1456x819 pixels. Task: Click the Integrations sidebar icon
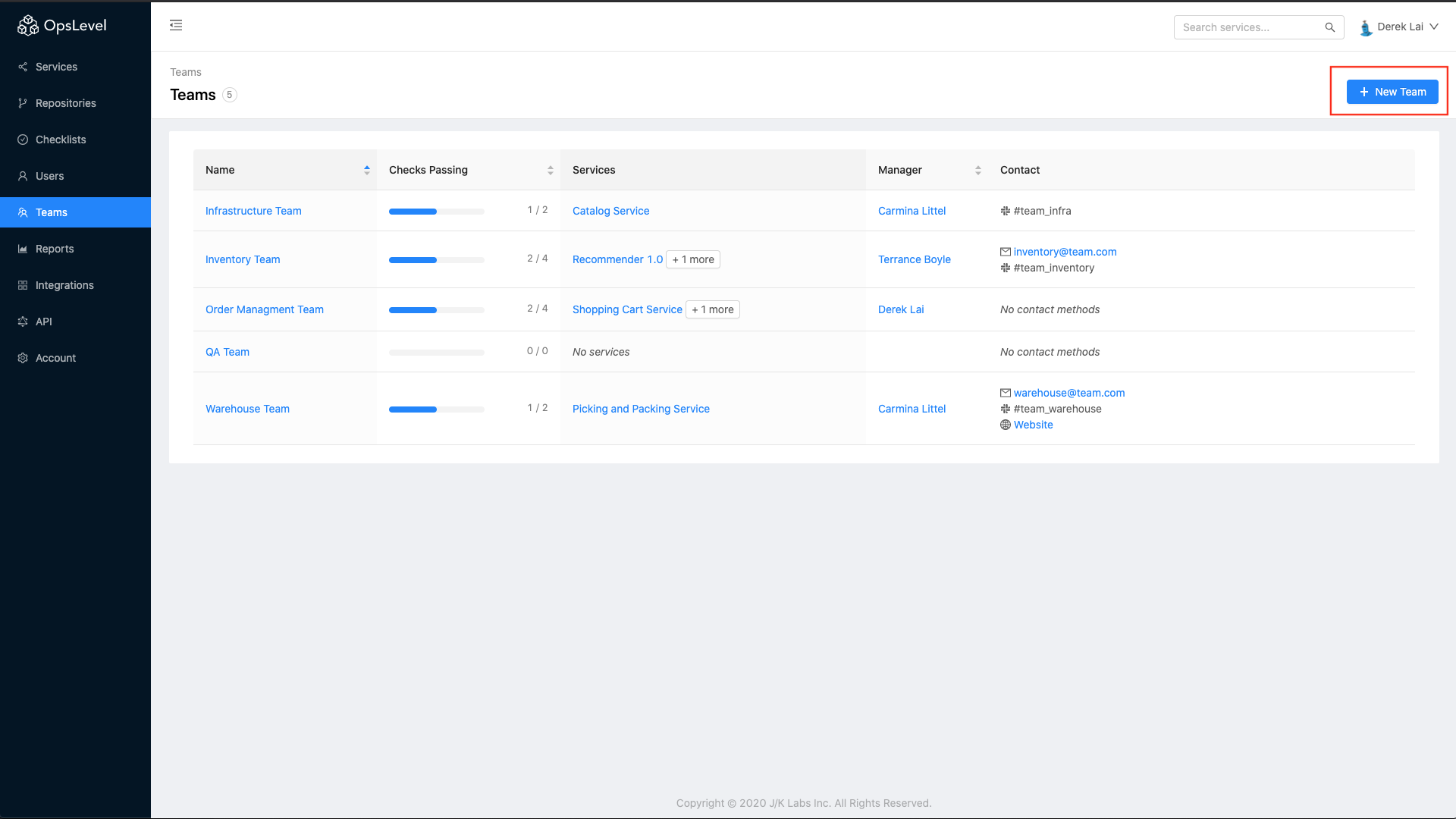(x=23, y=285)
